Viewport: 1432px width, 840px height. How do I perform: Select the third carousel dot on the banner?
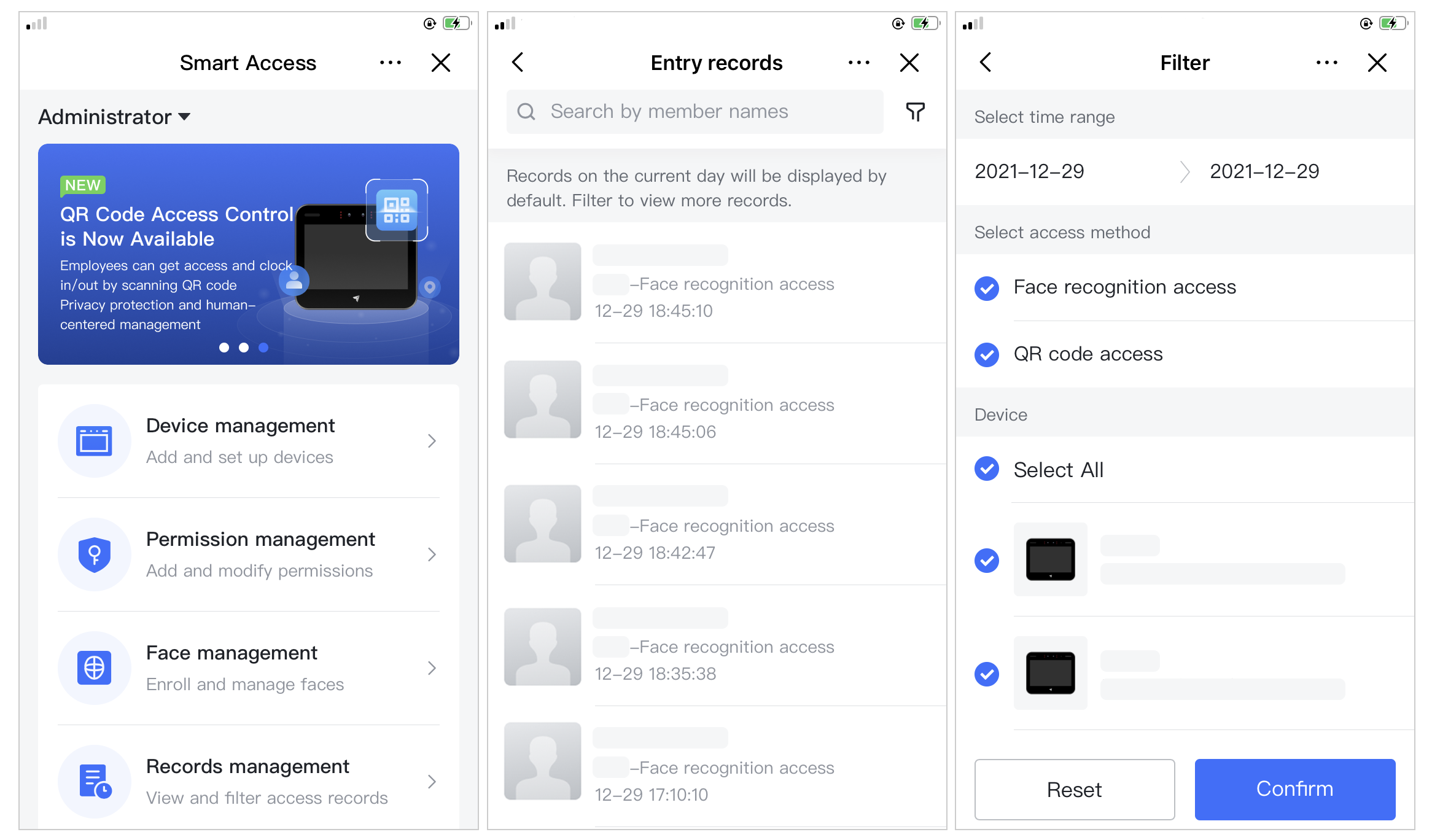263,348
